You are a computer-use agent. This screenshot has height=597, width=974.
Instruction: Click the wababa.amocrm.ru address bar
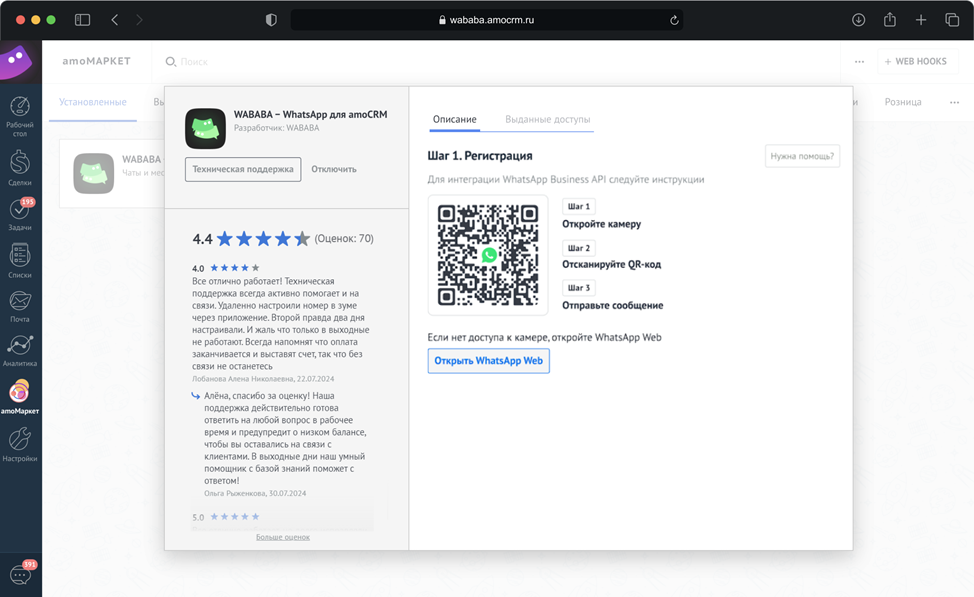487,20
